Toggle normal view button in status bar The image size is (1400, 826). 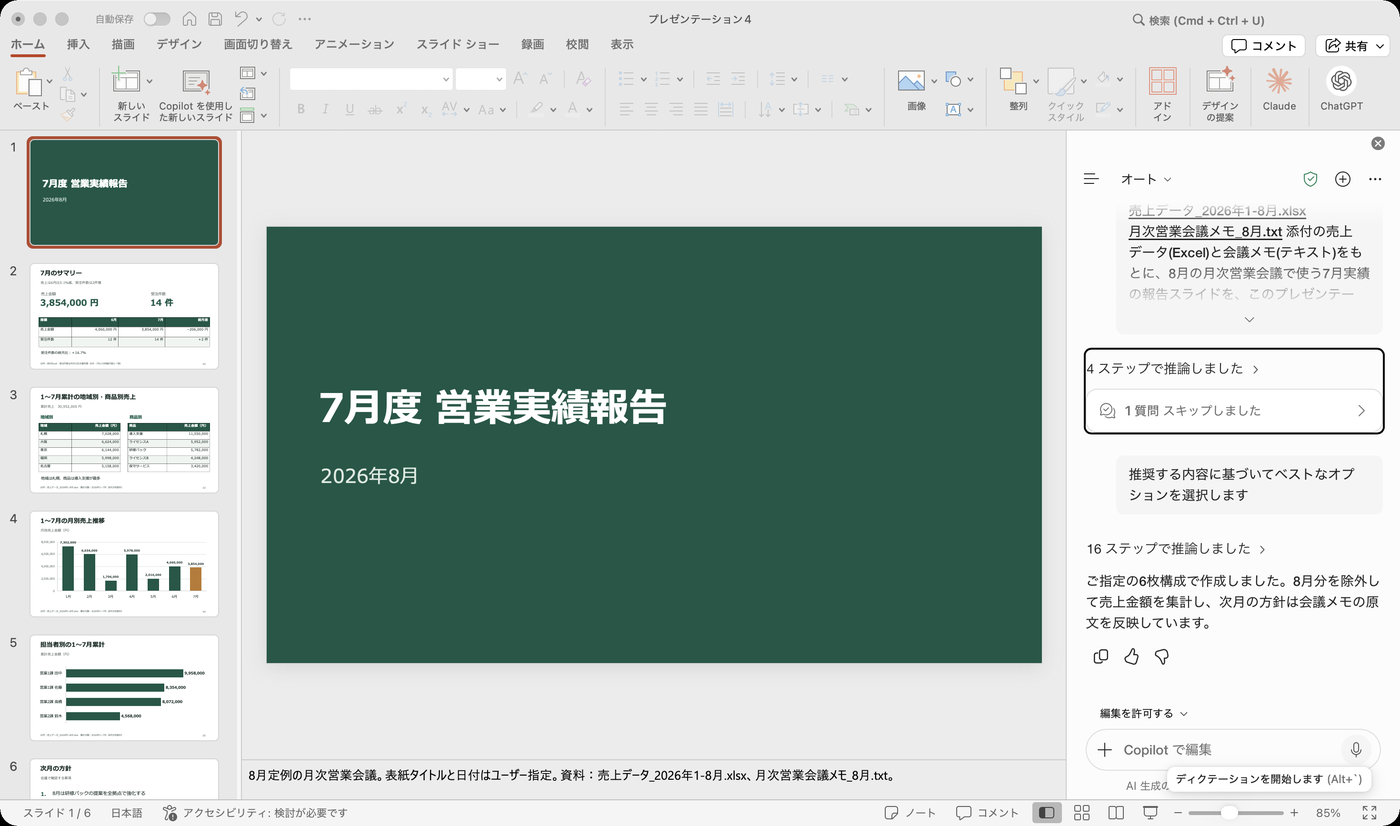(x=1046, y=813)
